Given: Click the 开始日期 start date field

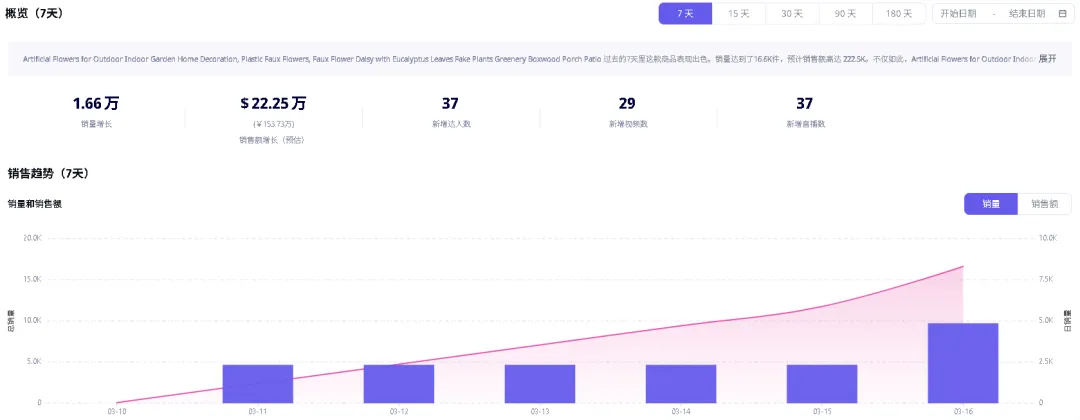Looking at the screenshot, I should click(958, 14).
